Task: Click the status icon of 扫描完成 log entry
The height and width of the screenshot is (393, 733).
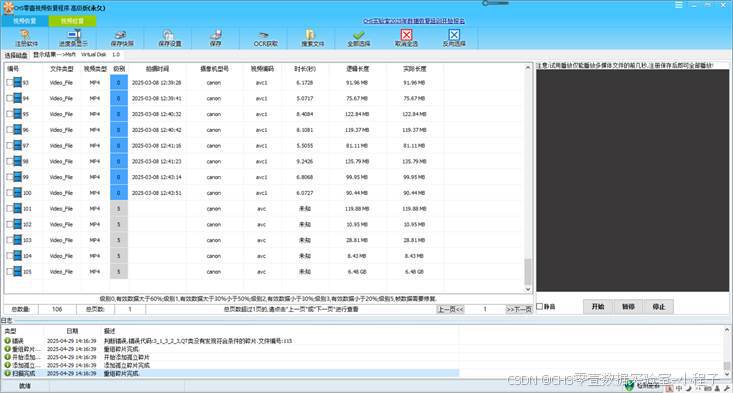Action: coord(7,373)
